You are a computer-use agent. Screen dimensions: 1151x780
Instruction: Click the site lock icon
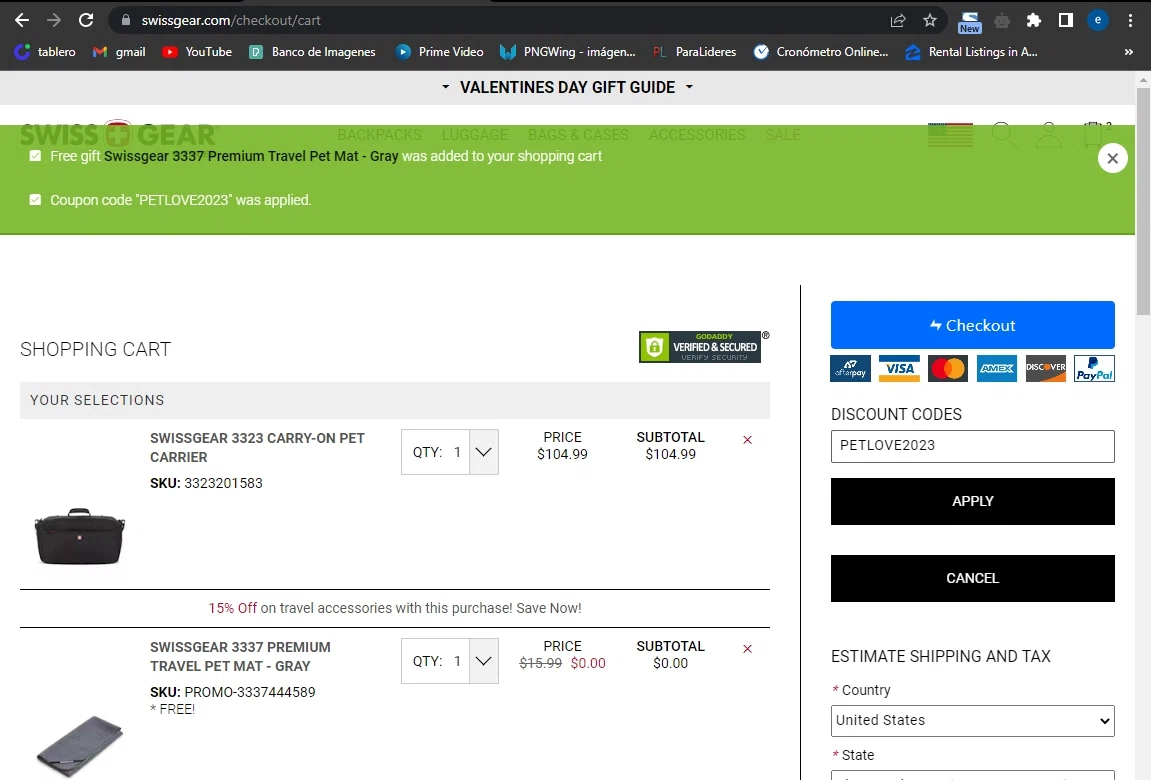(126, 21)
